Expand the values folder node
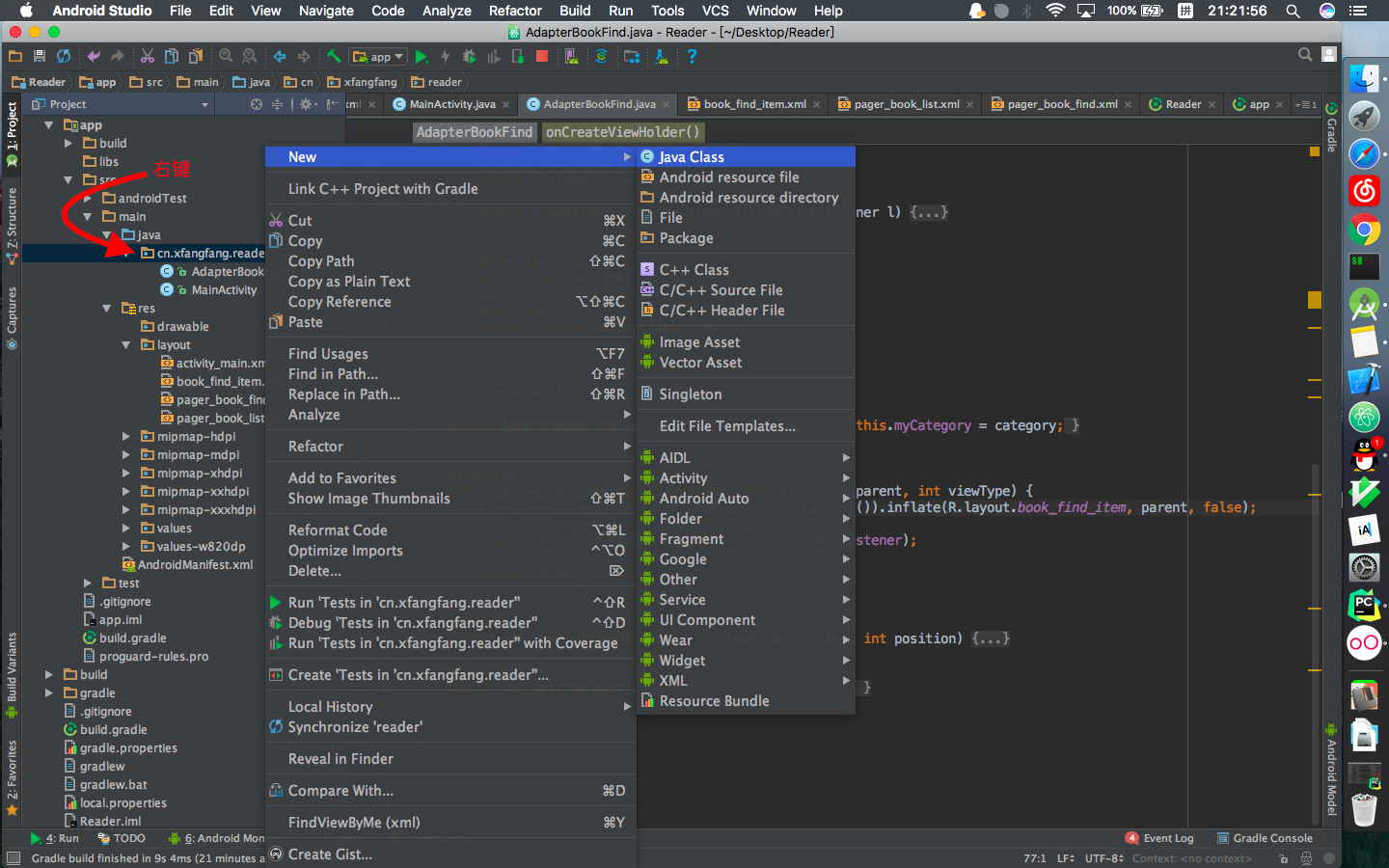The height and width of the screenshot is (868, 1389). [x=125, y=529]
